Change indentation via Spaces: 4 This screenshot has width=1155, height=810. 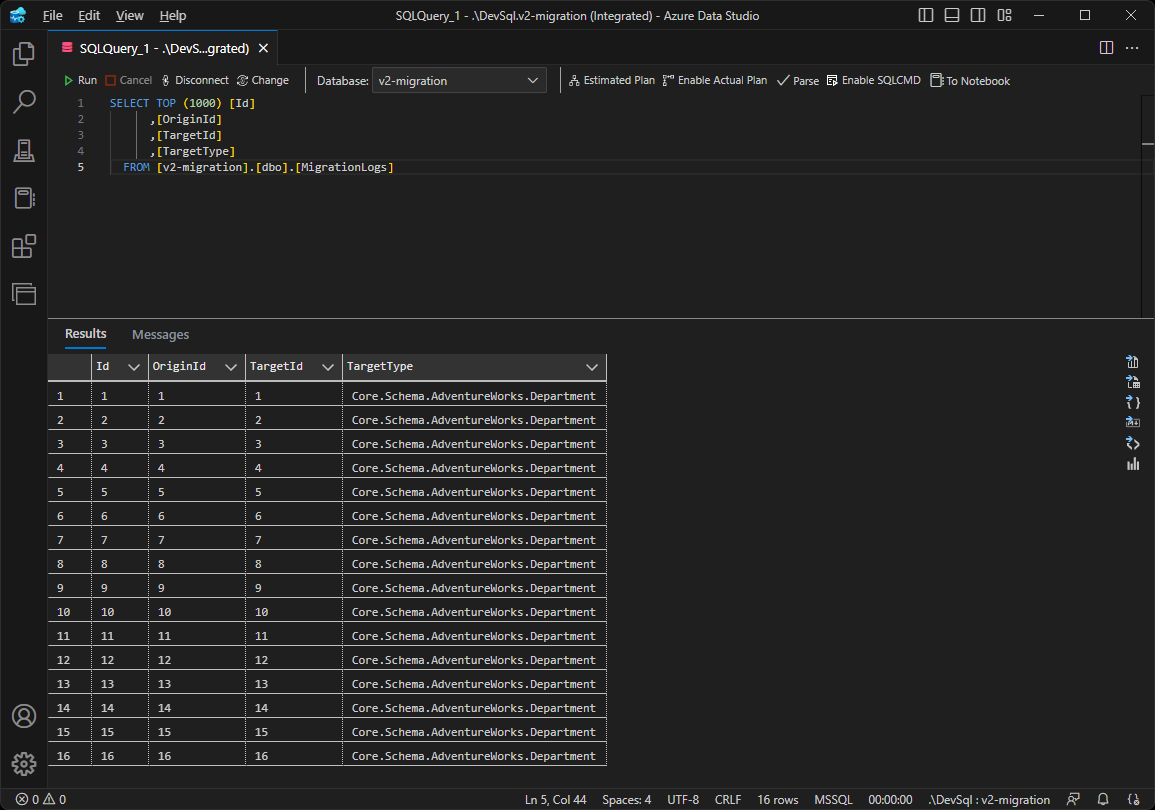(627, 800)
